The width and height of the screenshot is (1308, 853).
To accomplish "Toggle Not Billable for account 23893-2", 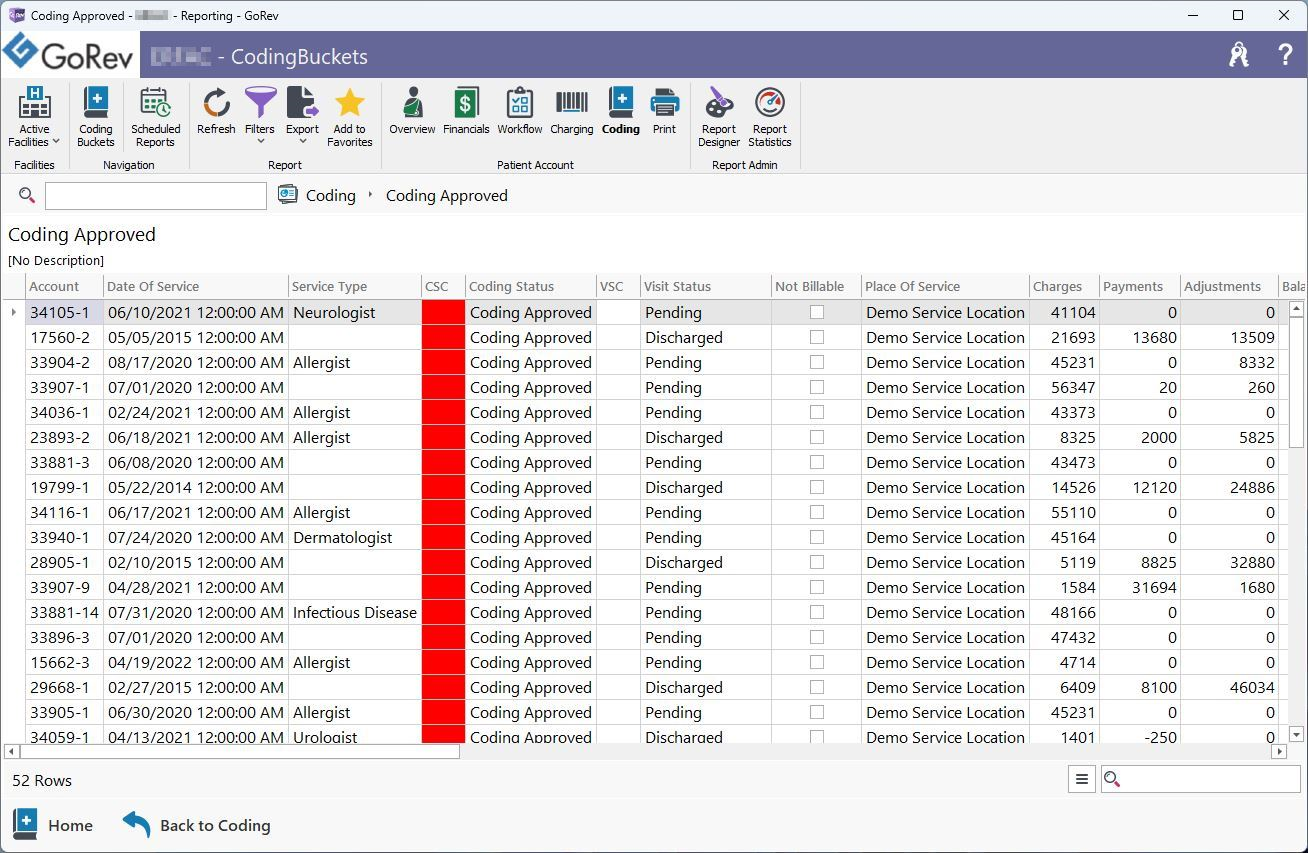I will [x=817, y=437].
